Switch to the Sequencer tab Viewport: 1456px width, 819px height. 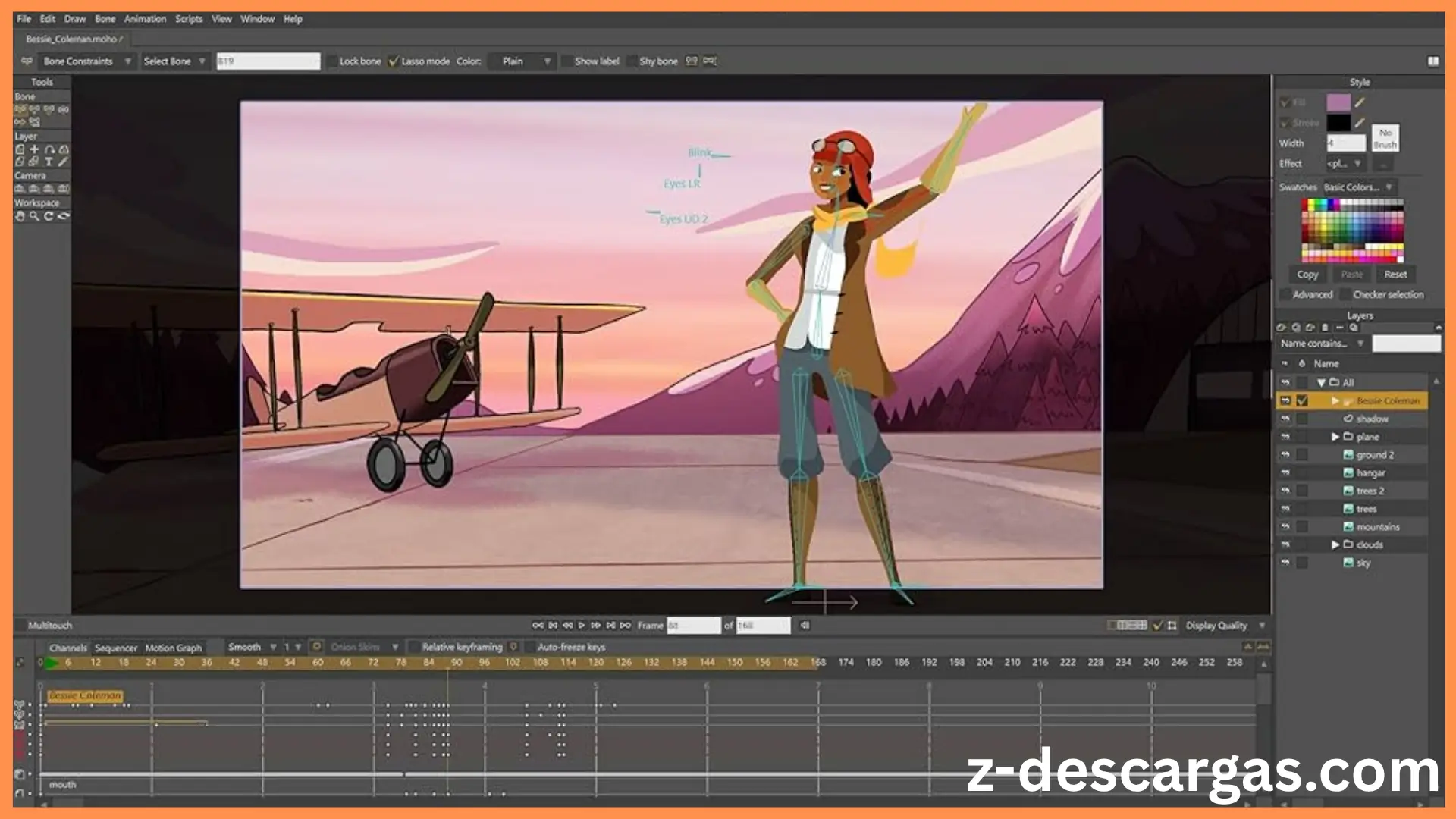[116, 648]
